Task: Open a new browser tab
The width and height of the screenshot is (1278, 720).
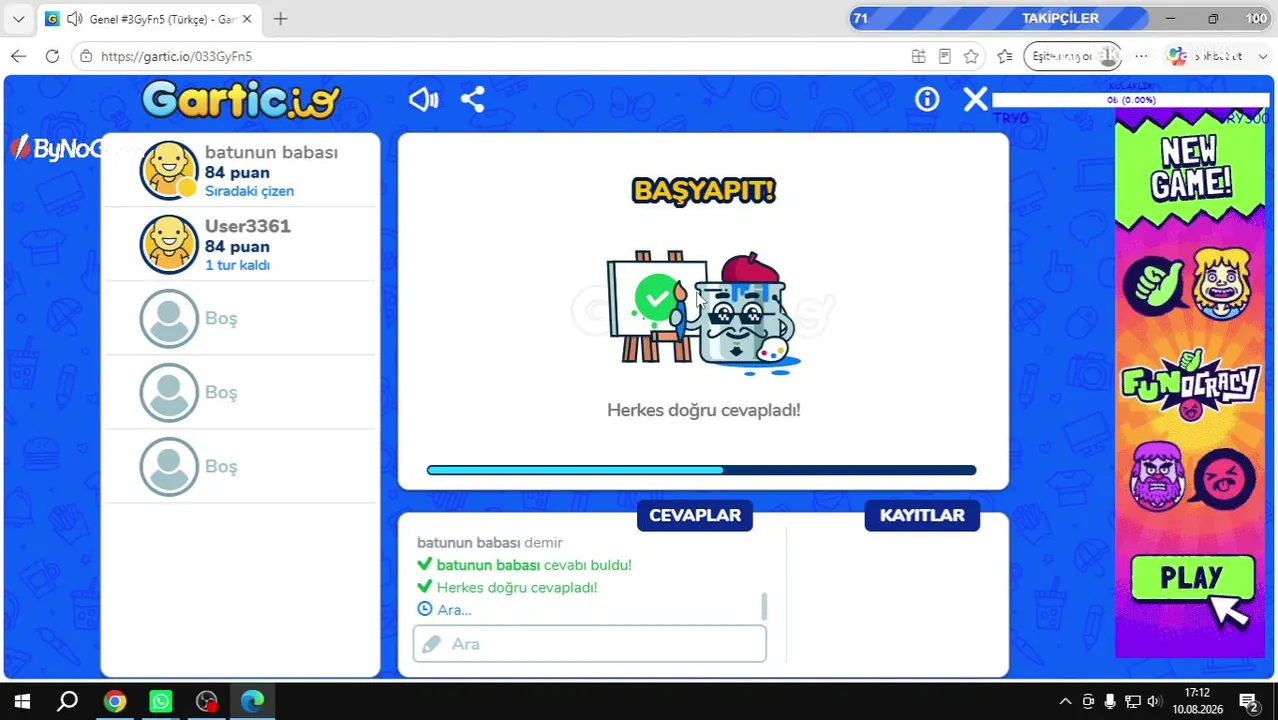Action: [281, 19]
